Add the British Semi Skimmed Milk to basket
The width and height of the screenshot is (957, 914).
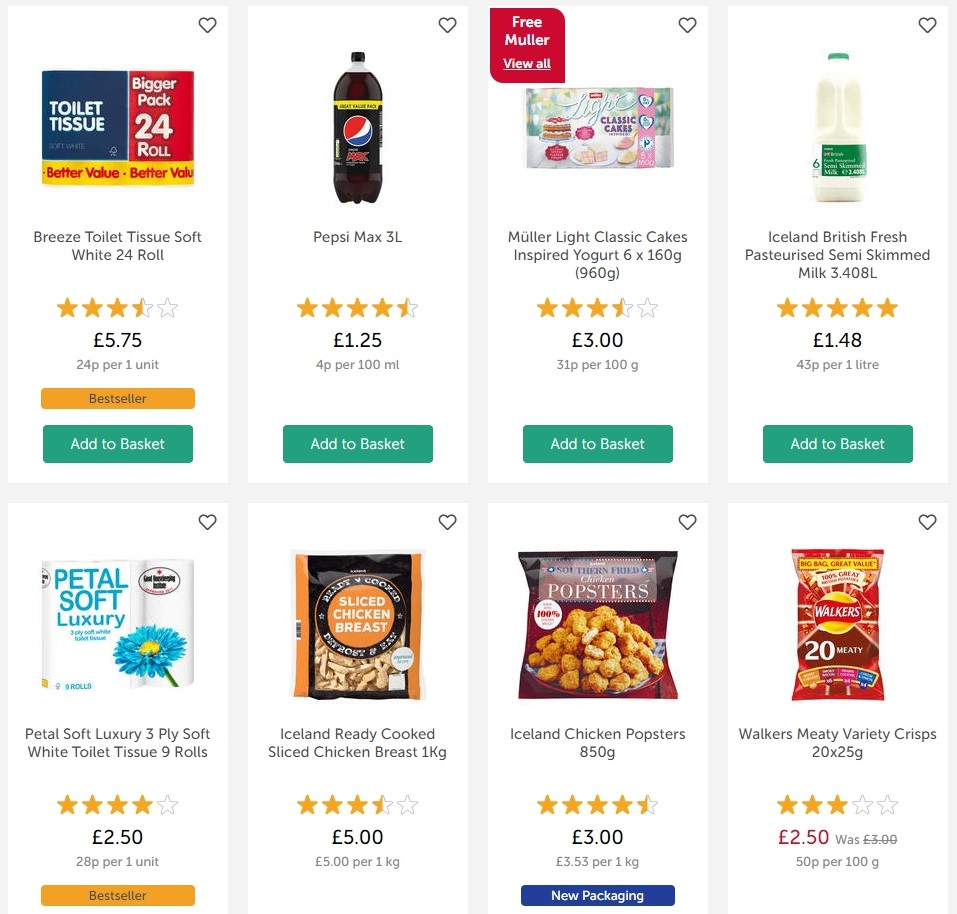coord(837,444)
